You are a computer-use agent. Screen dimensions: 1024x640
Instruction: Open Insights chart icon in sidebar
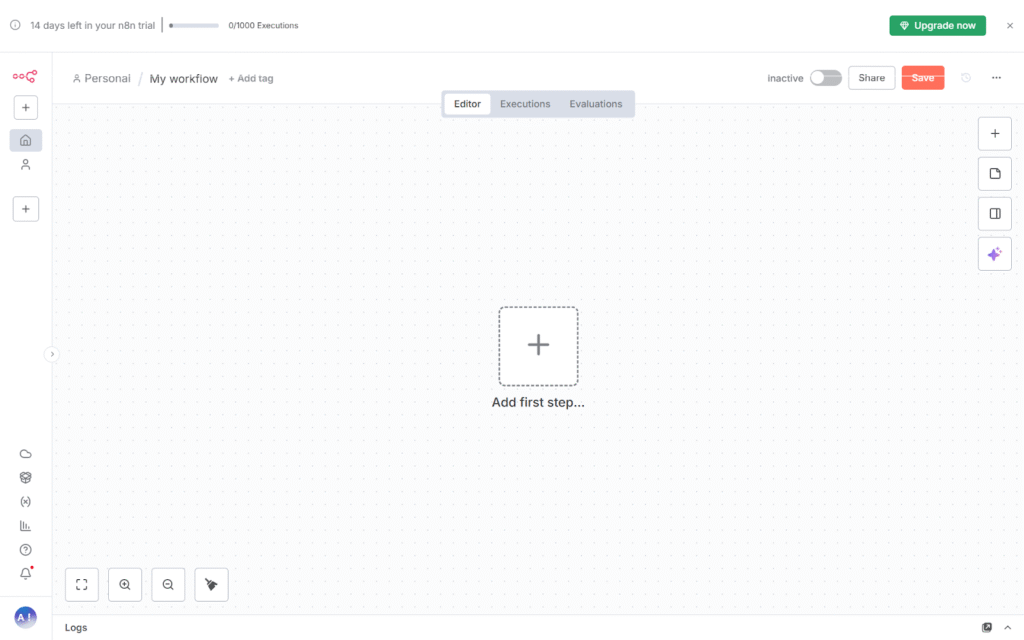pos(26,526)
